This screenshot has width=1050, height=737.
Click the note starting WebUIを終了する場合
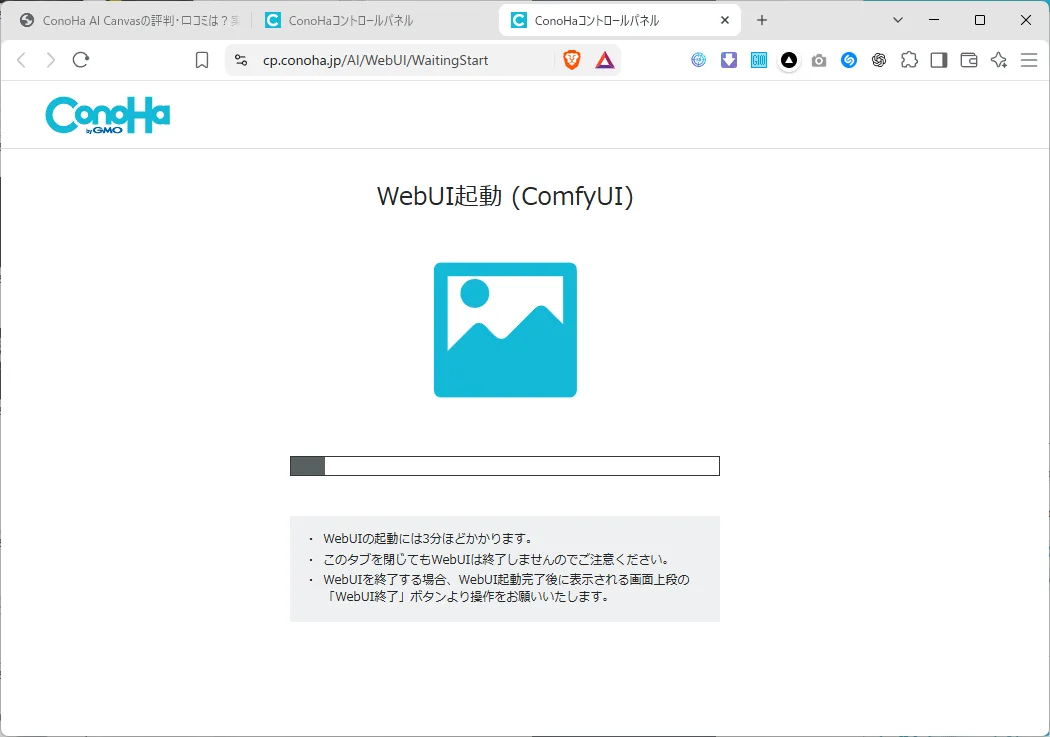coord(506,588)
